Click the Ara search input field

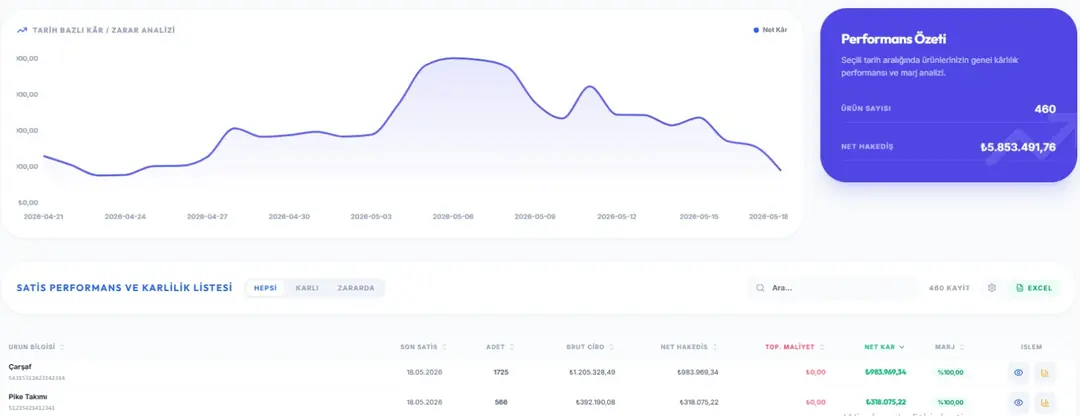point(833,288)
